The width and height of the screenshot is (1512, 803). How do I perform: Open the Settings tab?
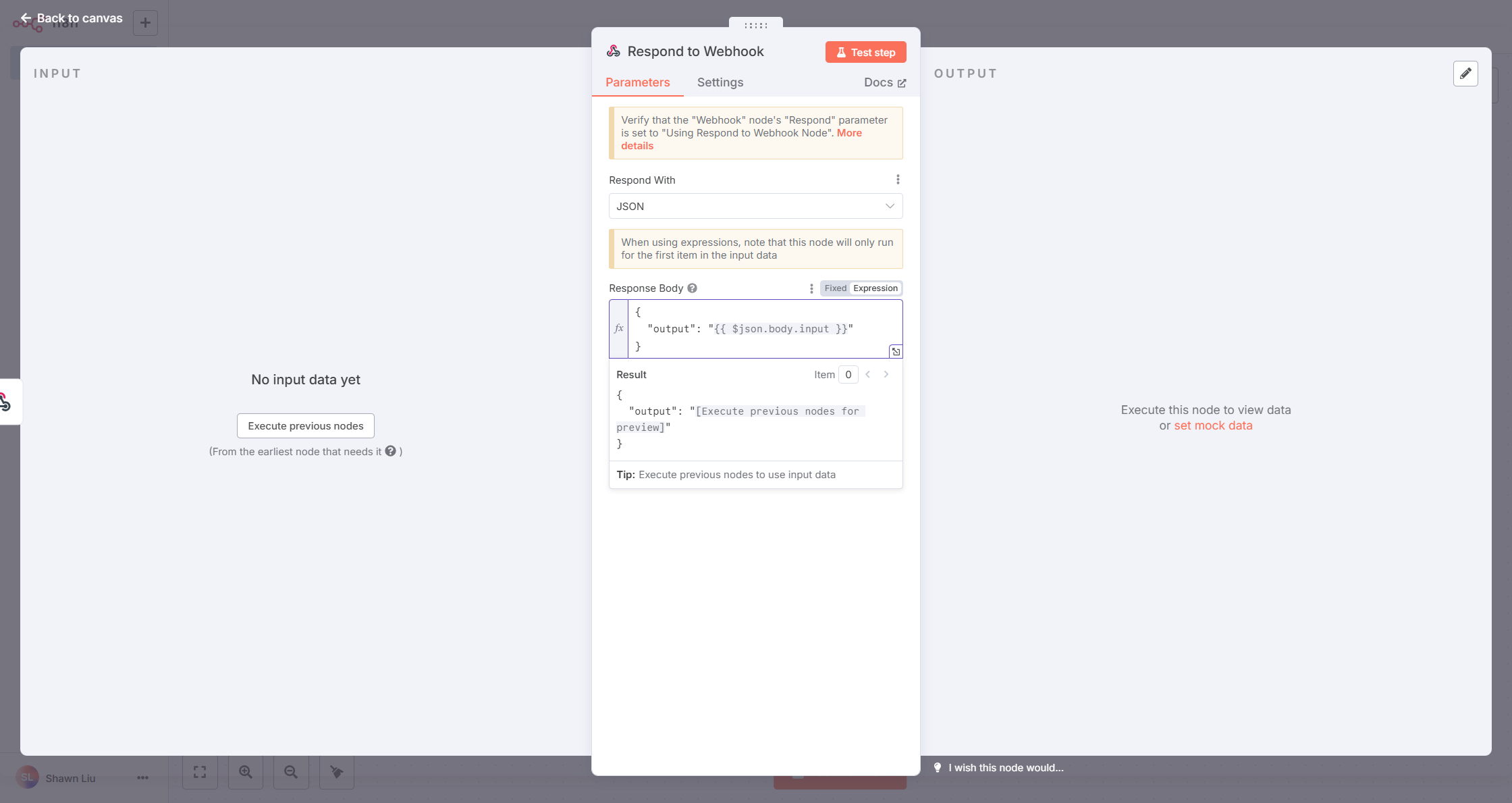click(x=720, y=82)
